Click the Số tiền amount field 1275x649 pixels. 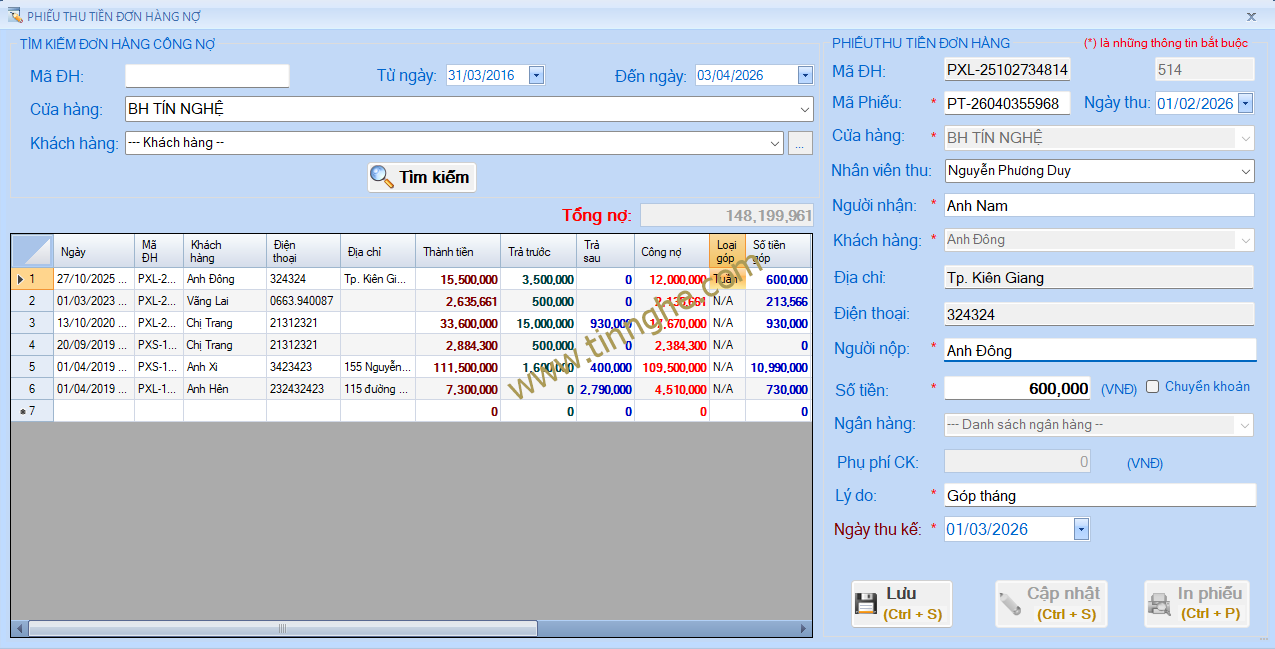click(1019, 389)
